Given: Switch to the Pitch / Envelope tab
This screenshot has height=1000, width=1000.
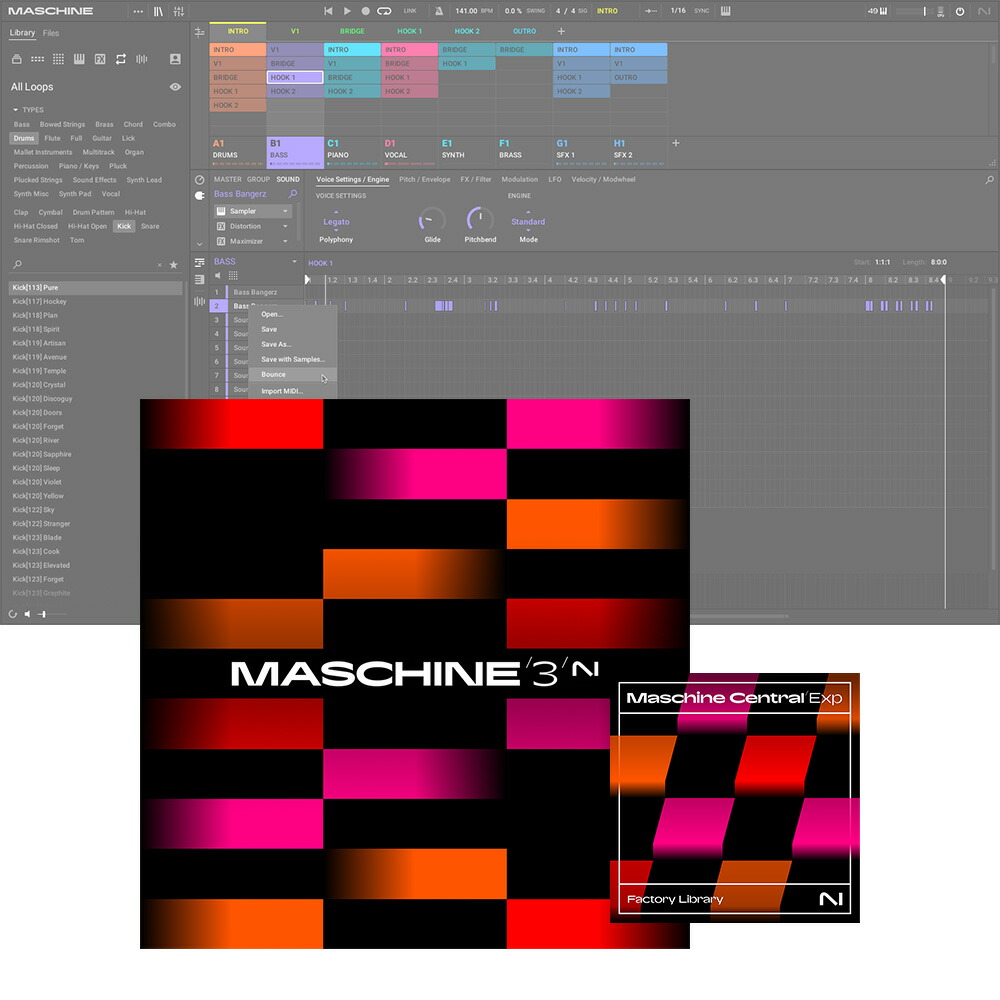Looking at the screenshot, I should [424, 180].
